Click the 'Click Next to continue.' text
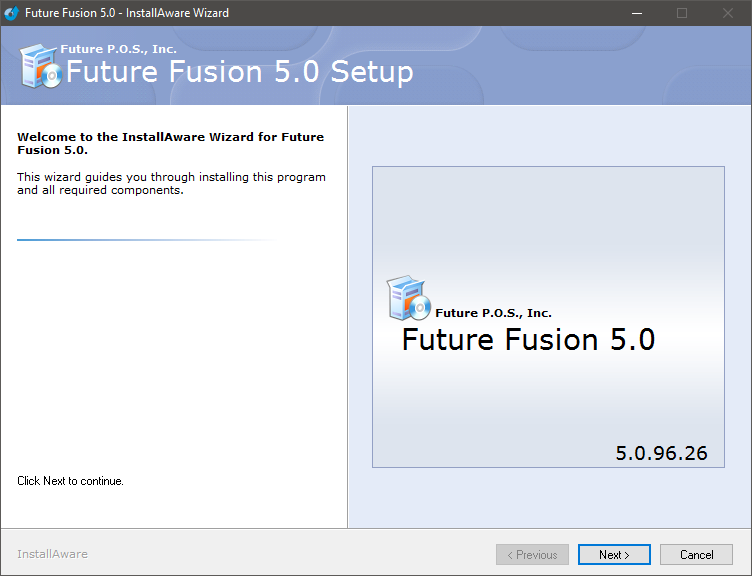752x576 pixels. click(x=70, y=481)
